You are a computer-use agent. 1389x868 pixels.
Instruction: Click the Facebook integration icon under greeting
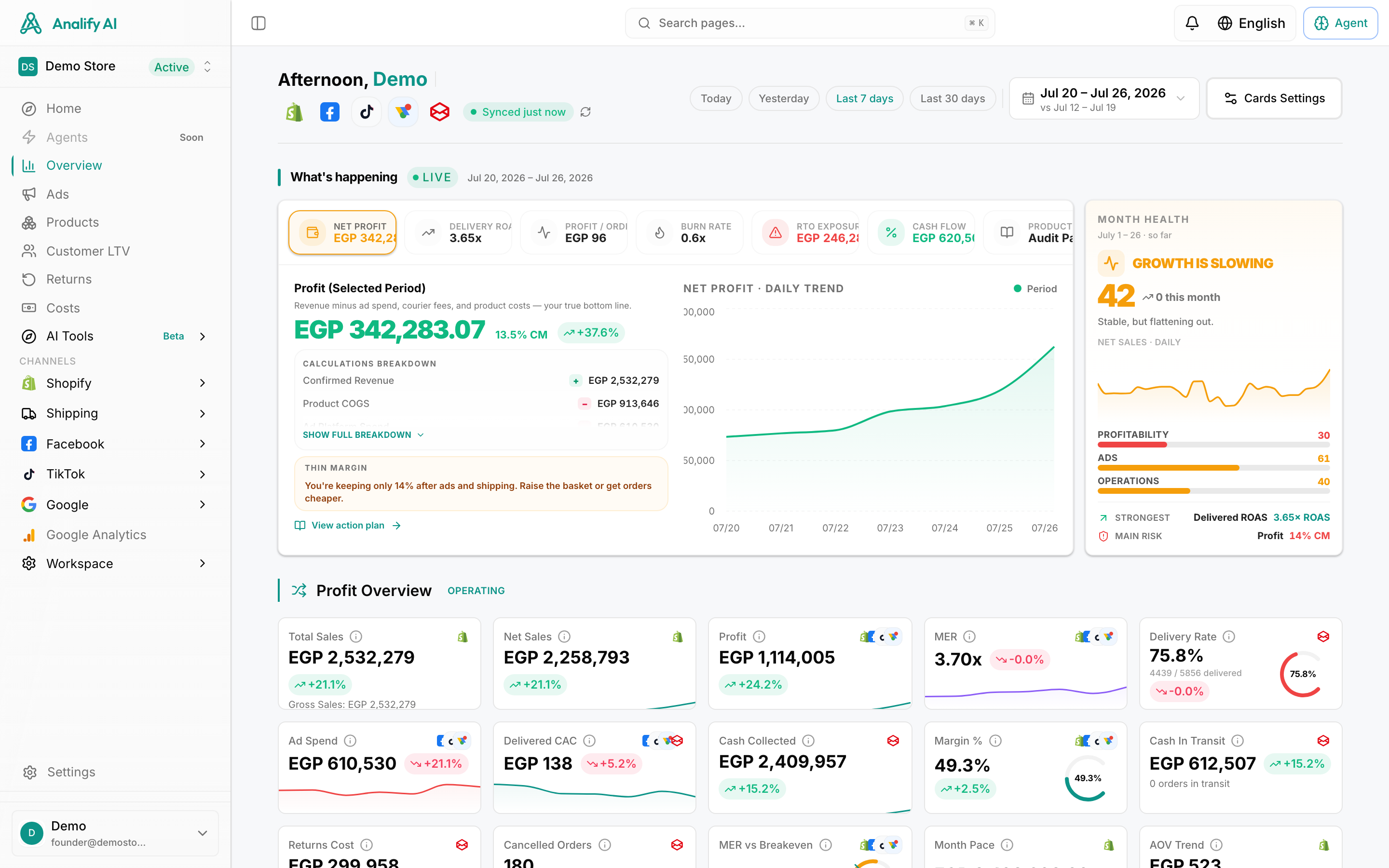[329, 112]
